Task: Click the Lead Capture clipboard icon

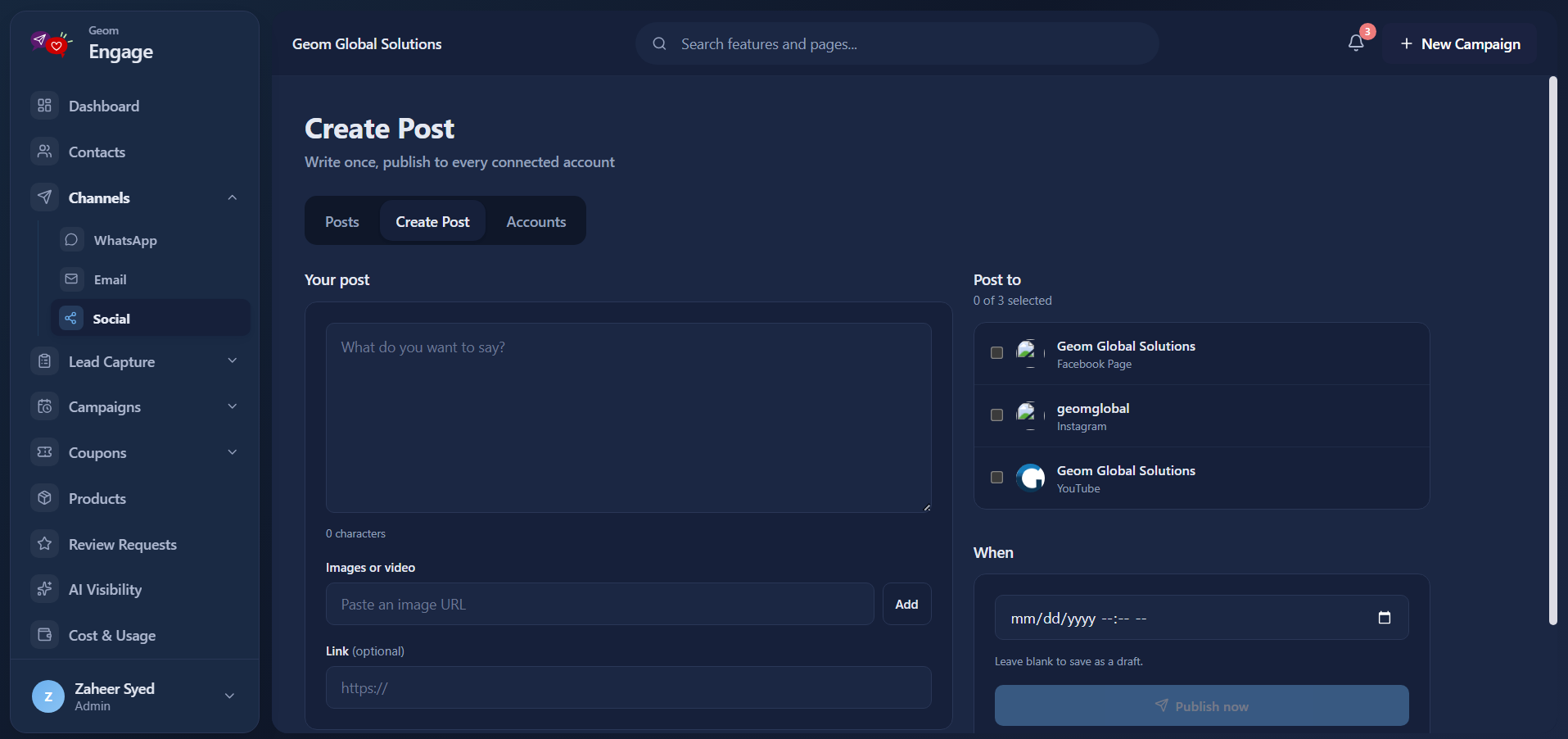Action: coord(45,361)
